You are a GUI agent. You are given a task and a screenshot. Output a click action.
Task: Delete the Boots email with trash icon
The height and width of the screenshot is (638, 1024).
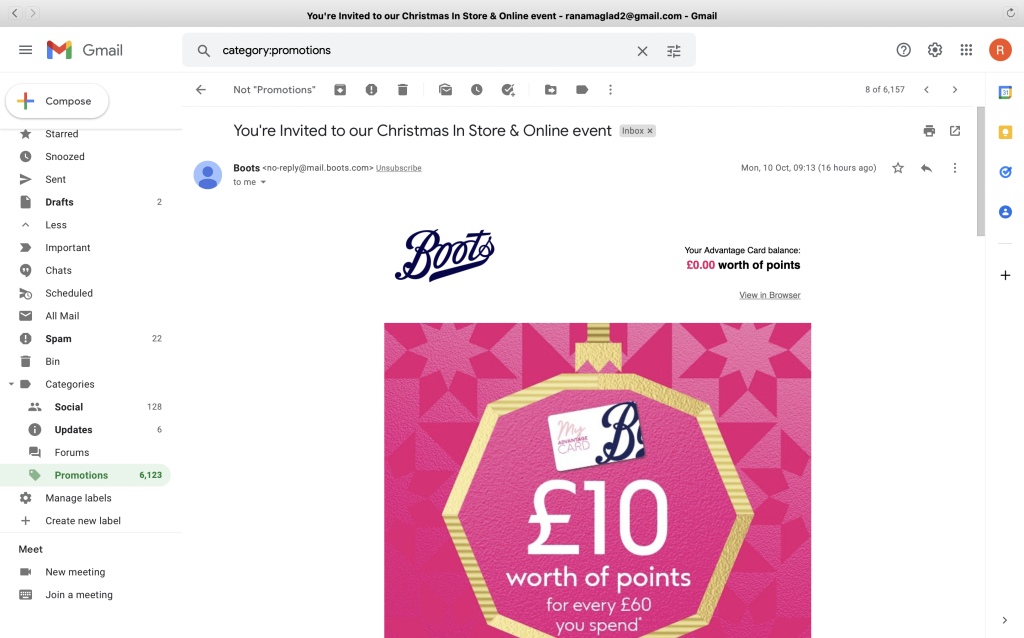point(403,90)
